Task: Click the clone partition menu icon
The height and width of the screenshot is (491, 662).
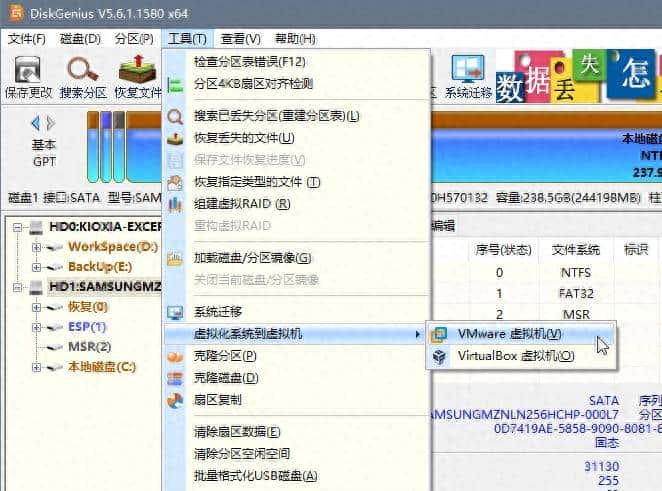Action: (175, 357)
